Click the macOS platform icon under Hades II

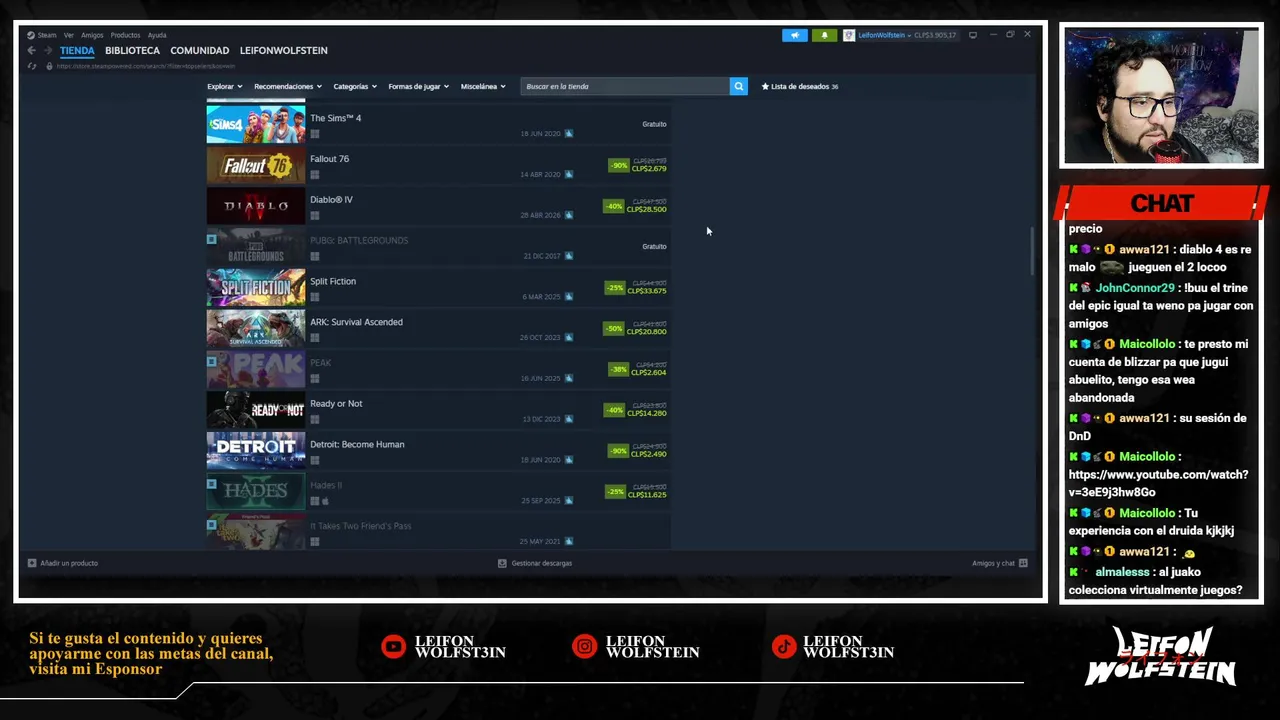pyautogui.click(x=325, y=501)
